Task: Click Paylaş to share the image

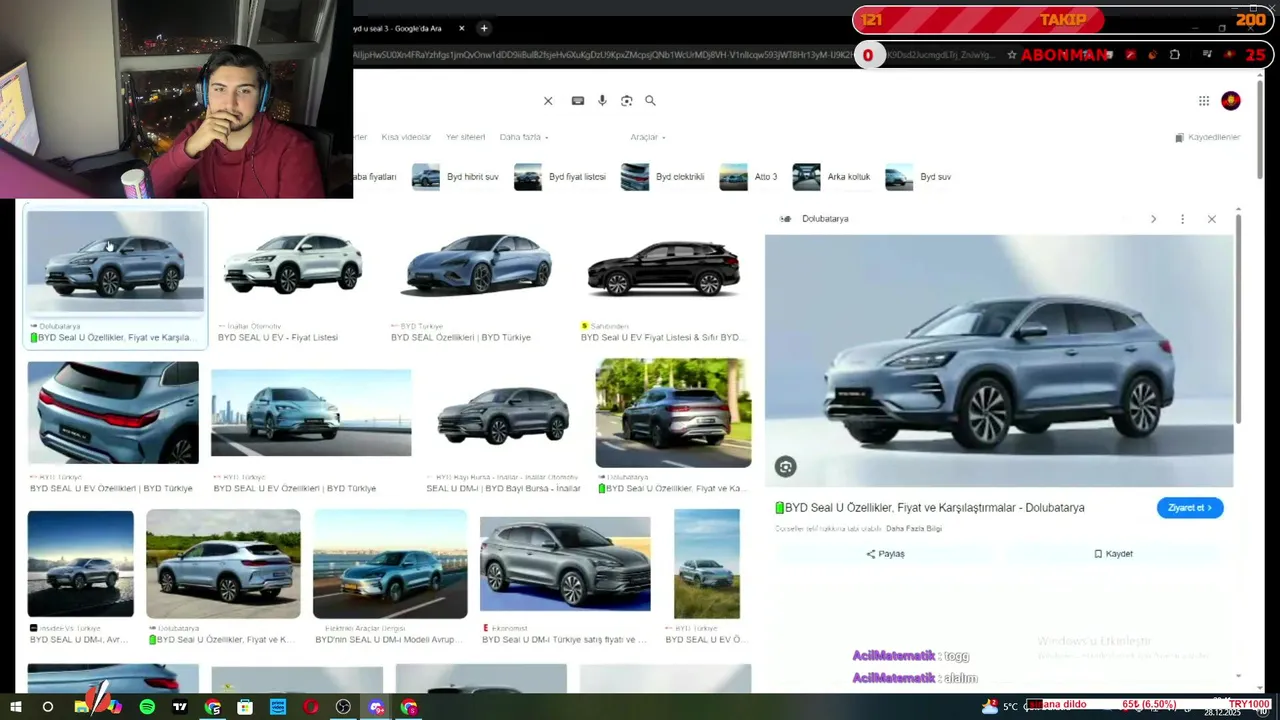Action: 885,554
